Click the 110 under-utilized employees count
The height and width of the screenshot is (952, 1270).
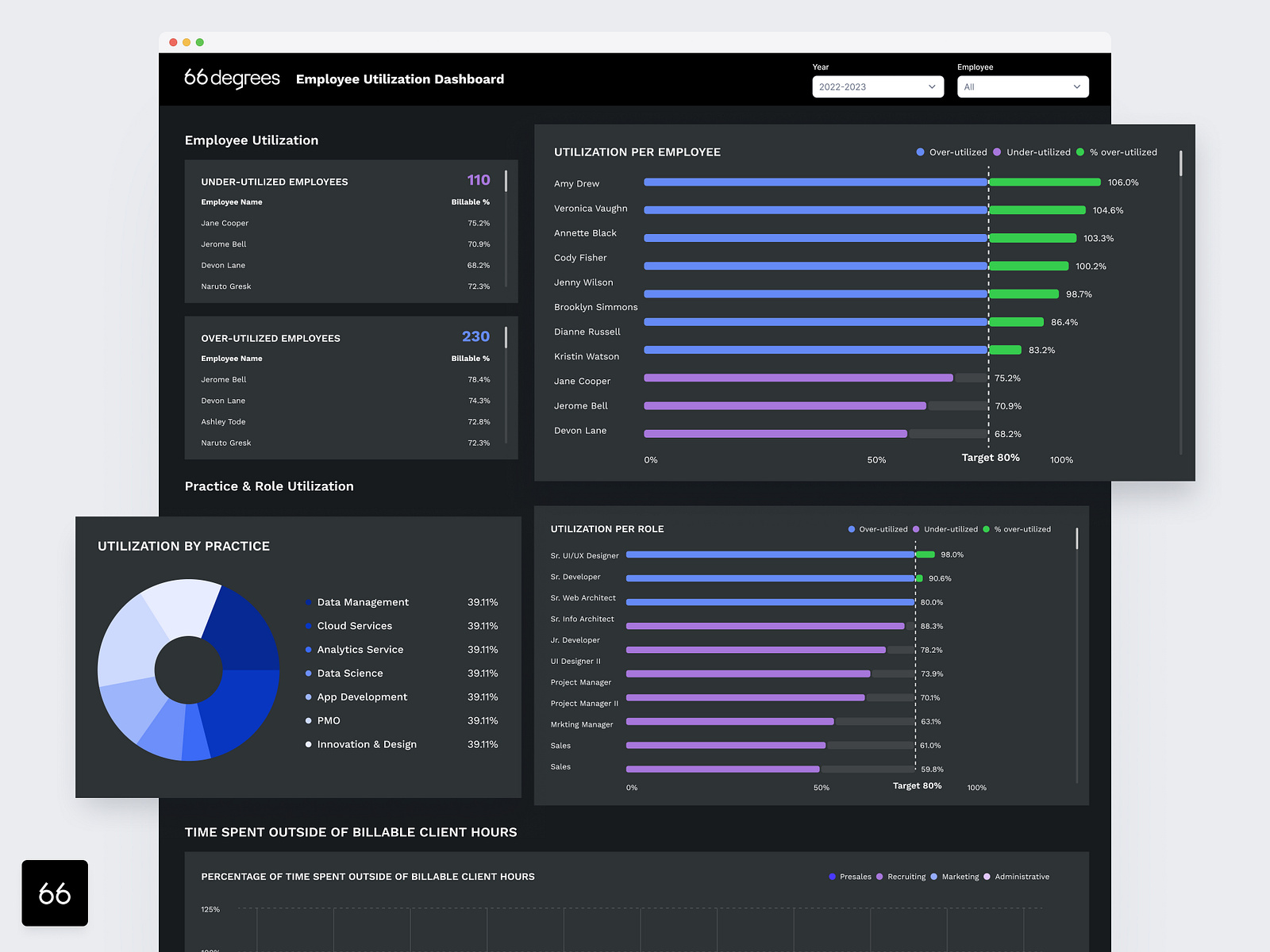tap(479, 180)
